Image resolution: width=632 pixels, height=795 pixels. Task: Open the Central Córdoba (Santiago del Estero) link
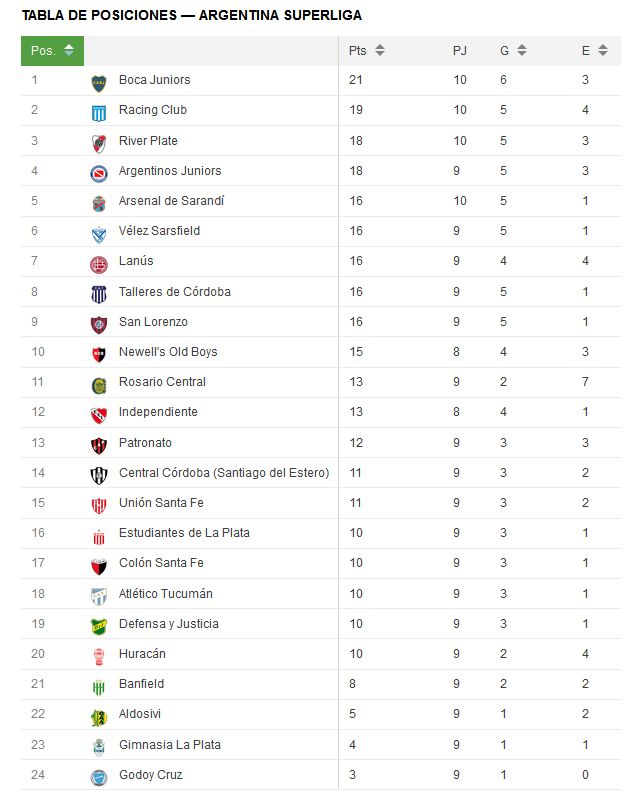click(x=224, y=473)
